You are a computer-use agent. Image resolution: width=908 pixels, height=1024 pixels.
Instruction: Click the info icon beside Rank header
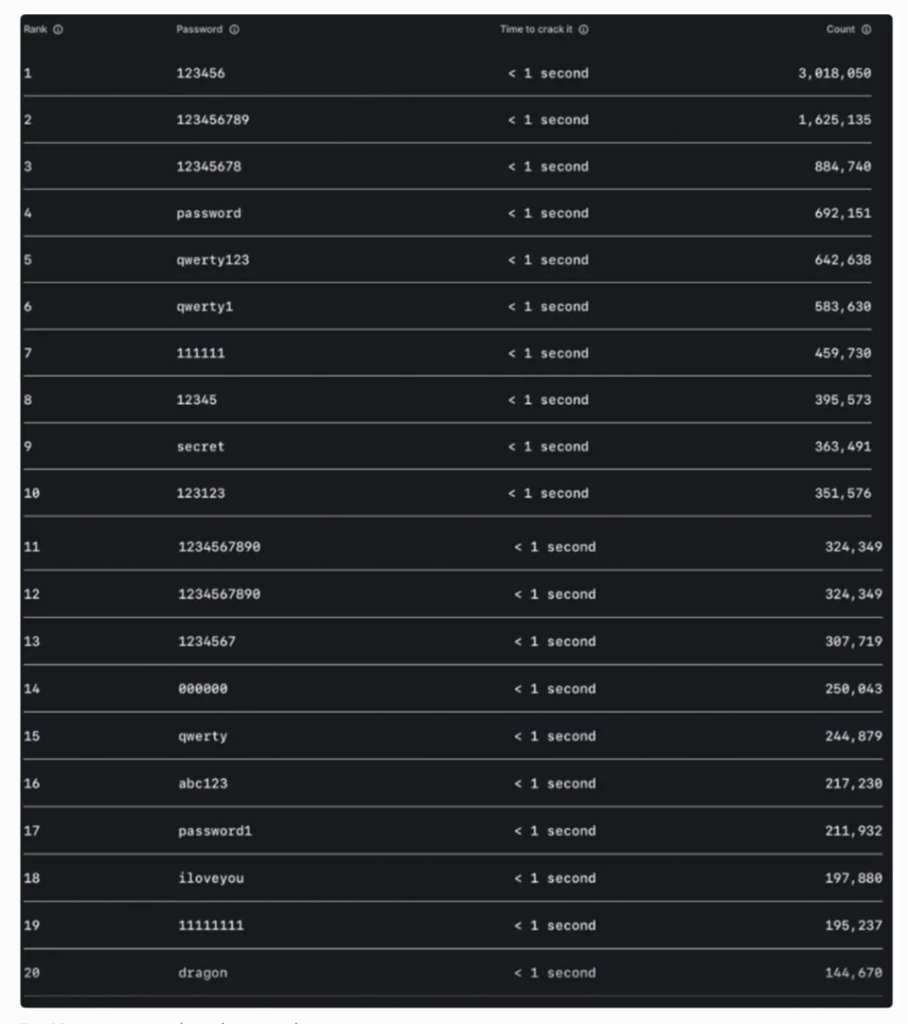[58, 30]
